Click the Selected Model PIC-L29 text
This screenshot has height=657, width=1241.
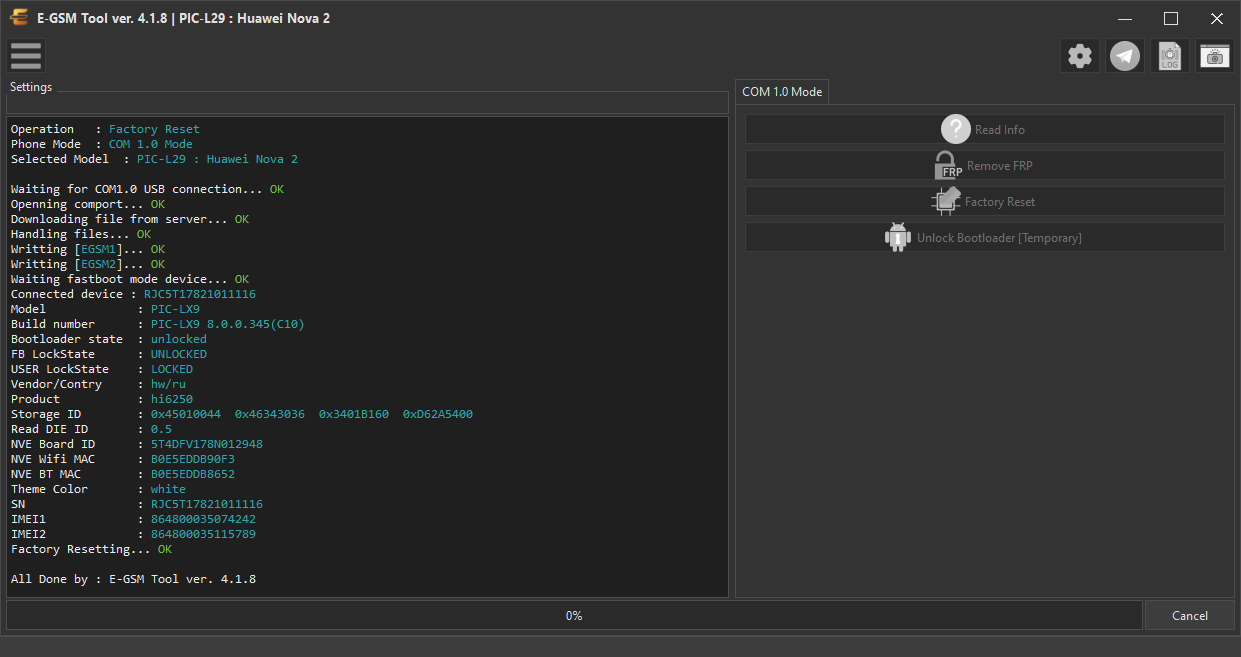point(217,159)
